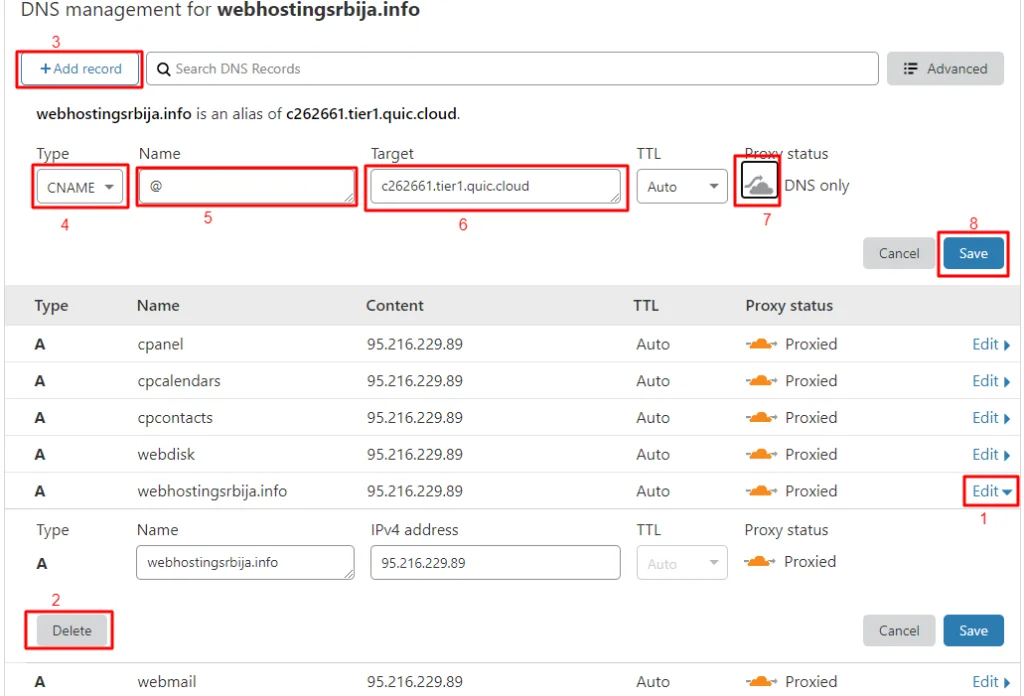Screen dimensions: 1024x696
Task: Select the cpanel record name
Action: pyautogui.click(x=160, y=344)
